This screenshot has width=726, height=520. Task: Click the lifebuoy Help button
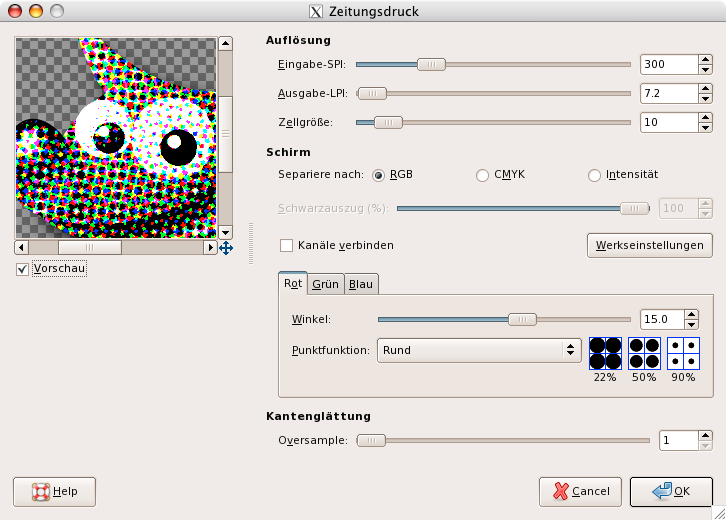[55, 492]
